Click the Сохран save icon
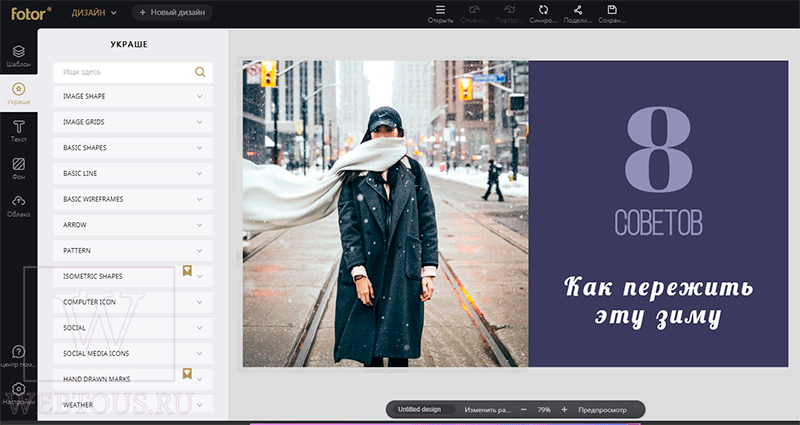 (612, 10)
